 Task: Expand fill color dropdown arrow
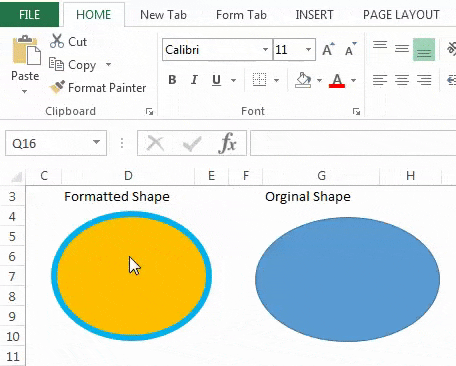[319, 80]
